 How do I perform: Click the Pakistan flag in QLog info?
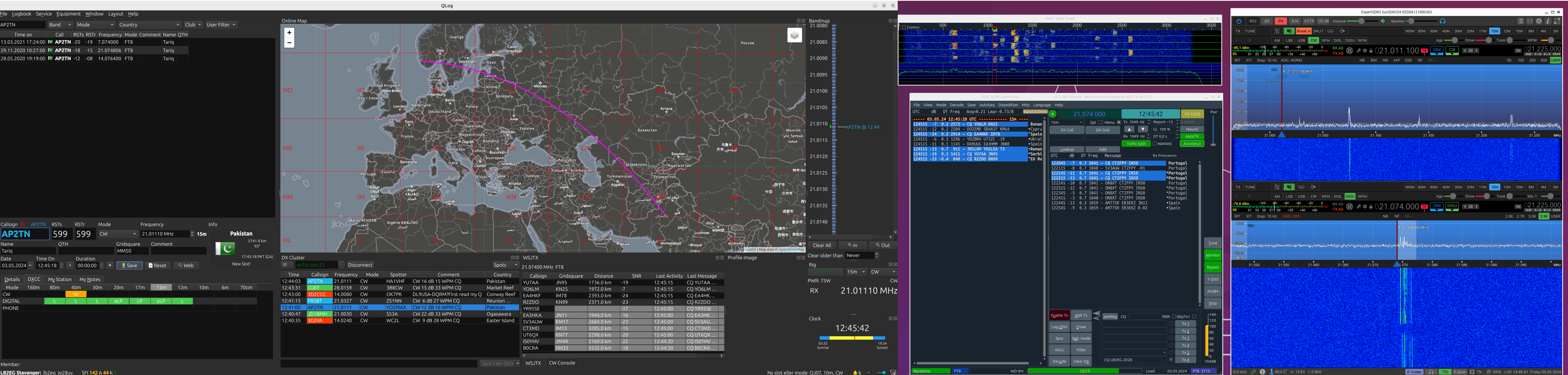click(x=225, y=249)
